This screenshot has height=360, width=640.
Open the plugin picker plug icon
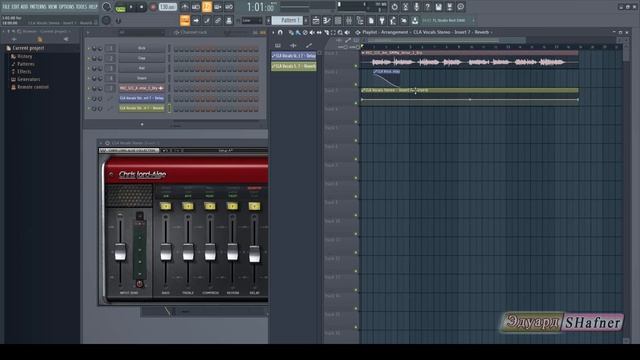click(x=382, y=20)
